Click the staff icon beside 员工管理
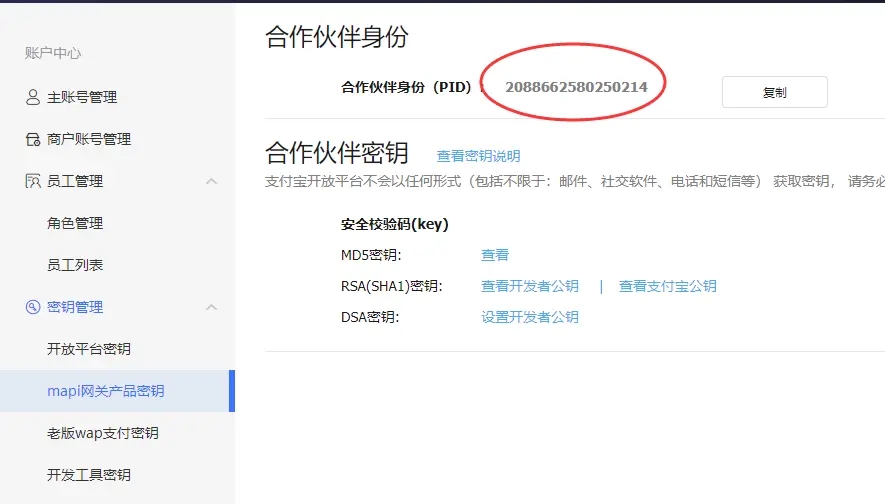 click(x=32, y=181)
